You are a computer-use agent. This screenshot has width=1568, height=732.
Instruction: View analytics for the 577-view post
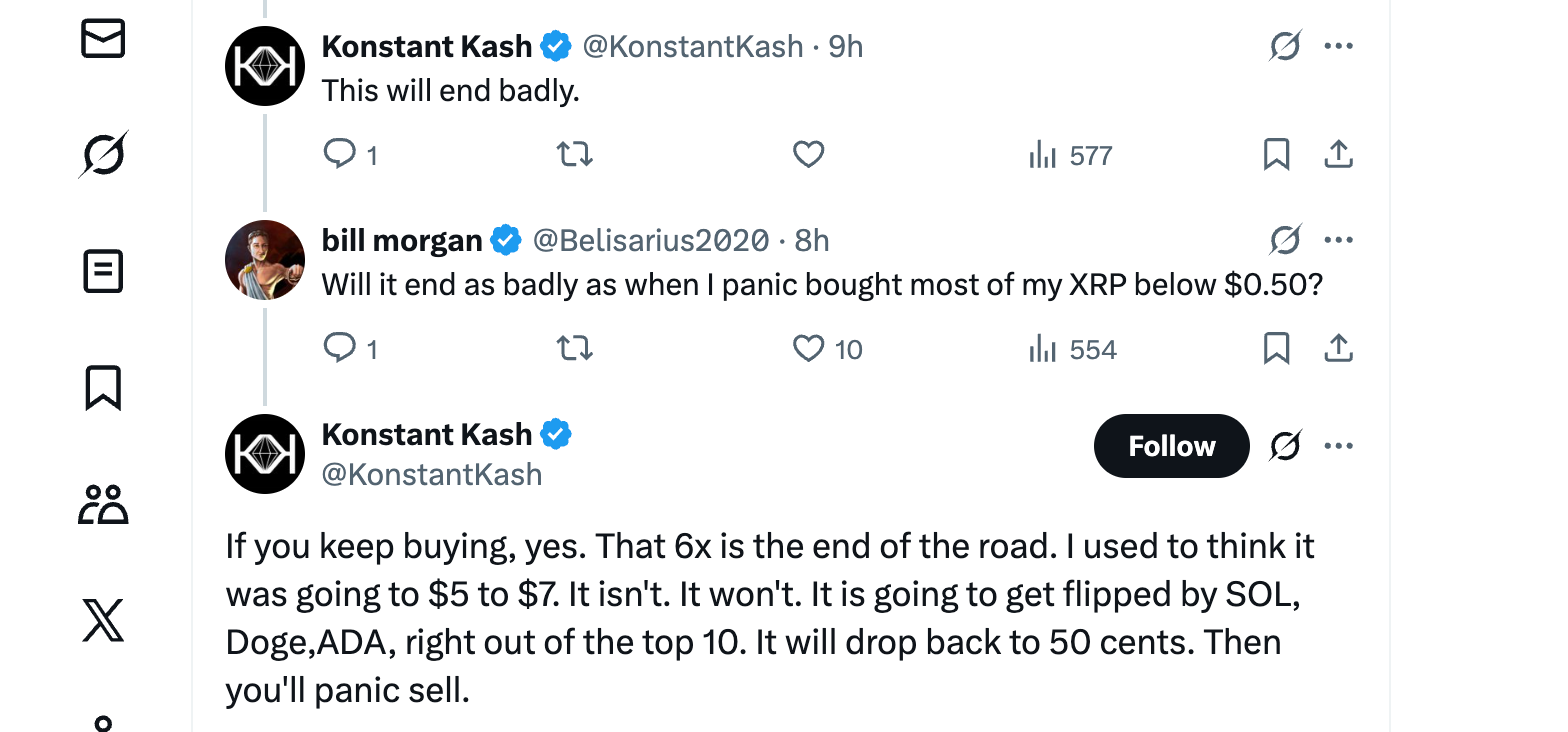tap(1071, 155)
